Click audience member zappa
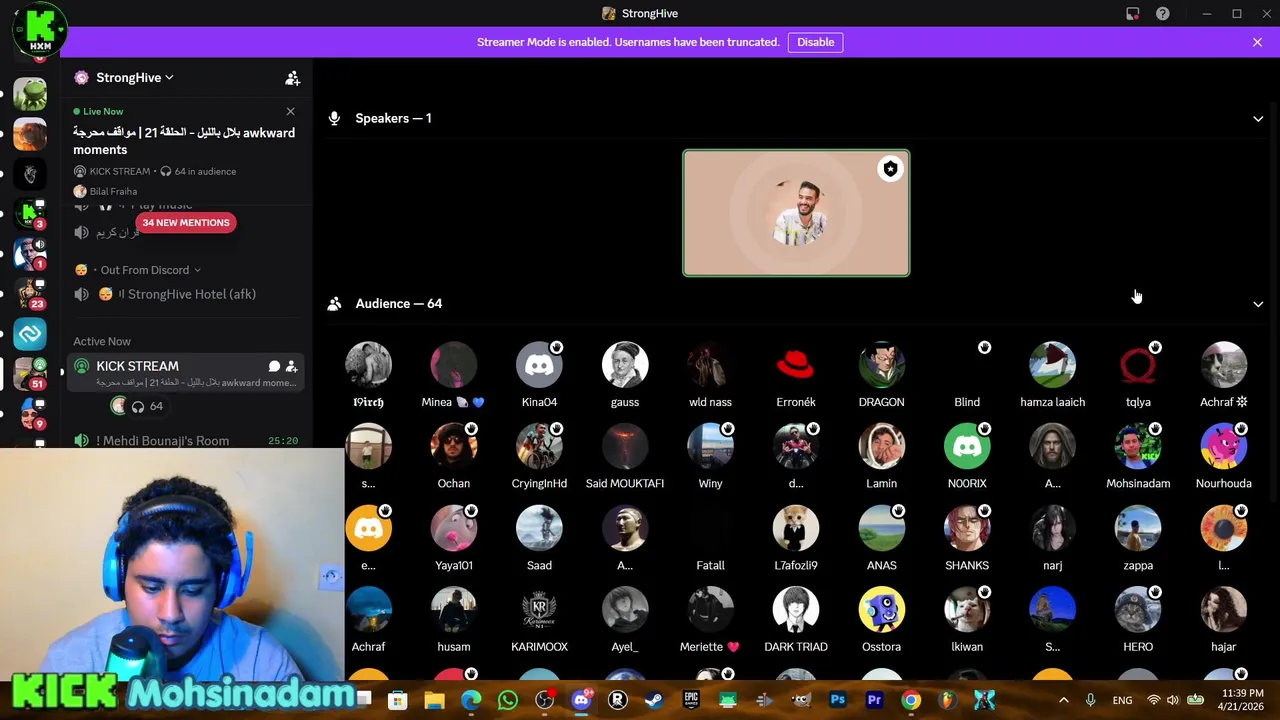The image size is (1280, 720). (1138, 540)
